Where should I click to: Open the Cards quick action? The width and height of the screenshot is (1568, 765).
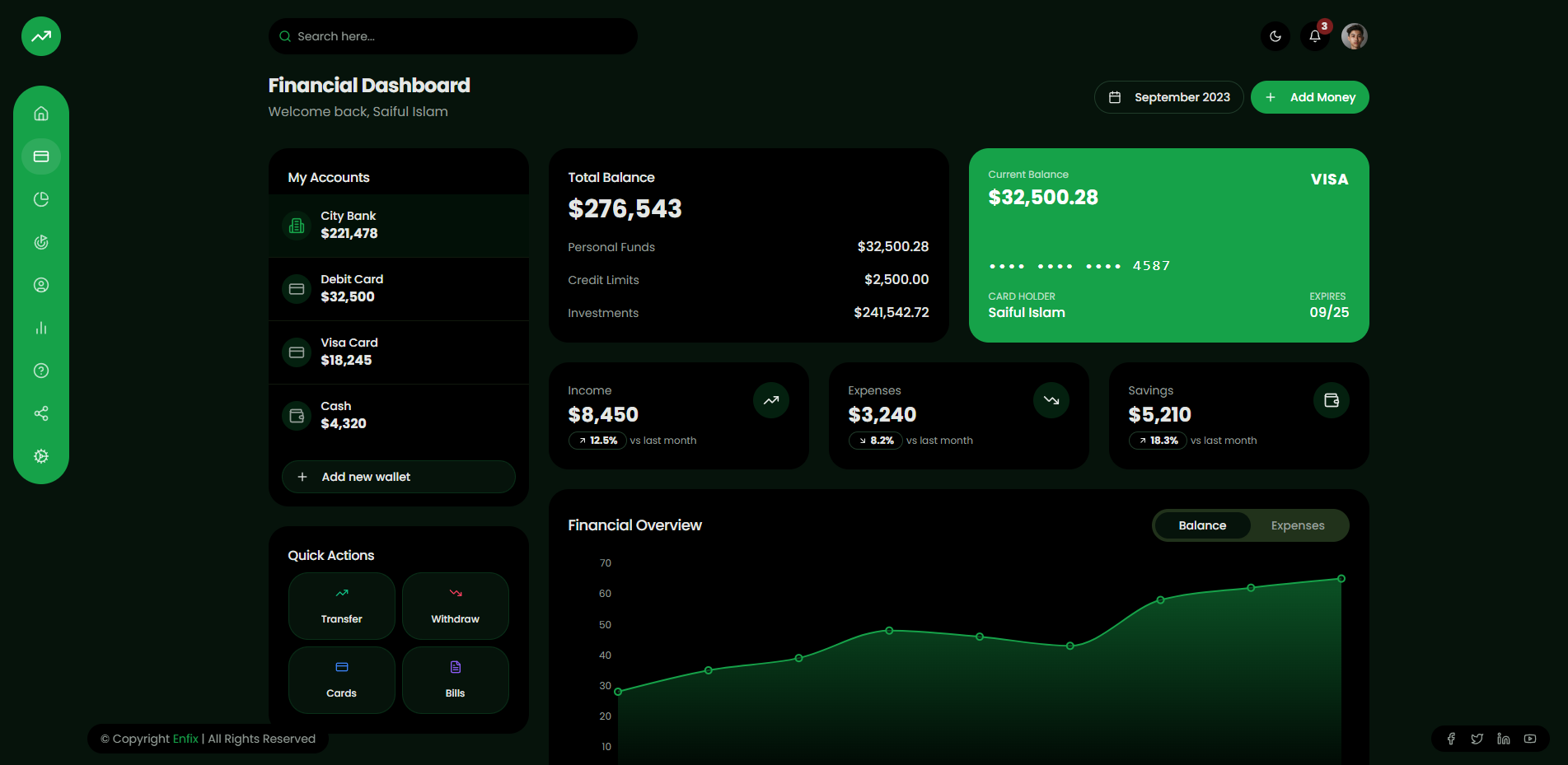(342, 680)
